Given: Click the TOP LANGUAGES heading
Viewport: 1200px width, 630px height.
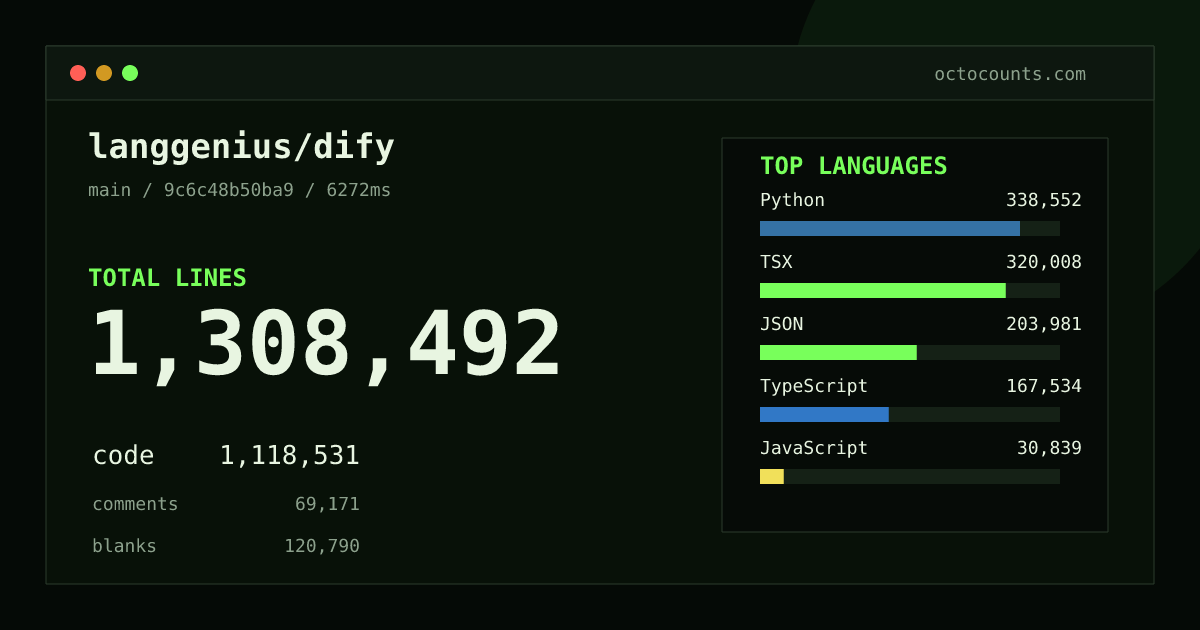Looking at the screenshot, I should tap(854, 166).
